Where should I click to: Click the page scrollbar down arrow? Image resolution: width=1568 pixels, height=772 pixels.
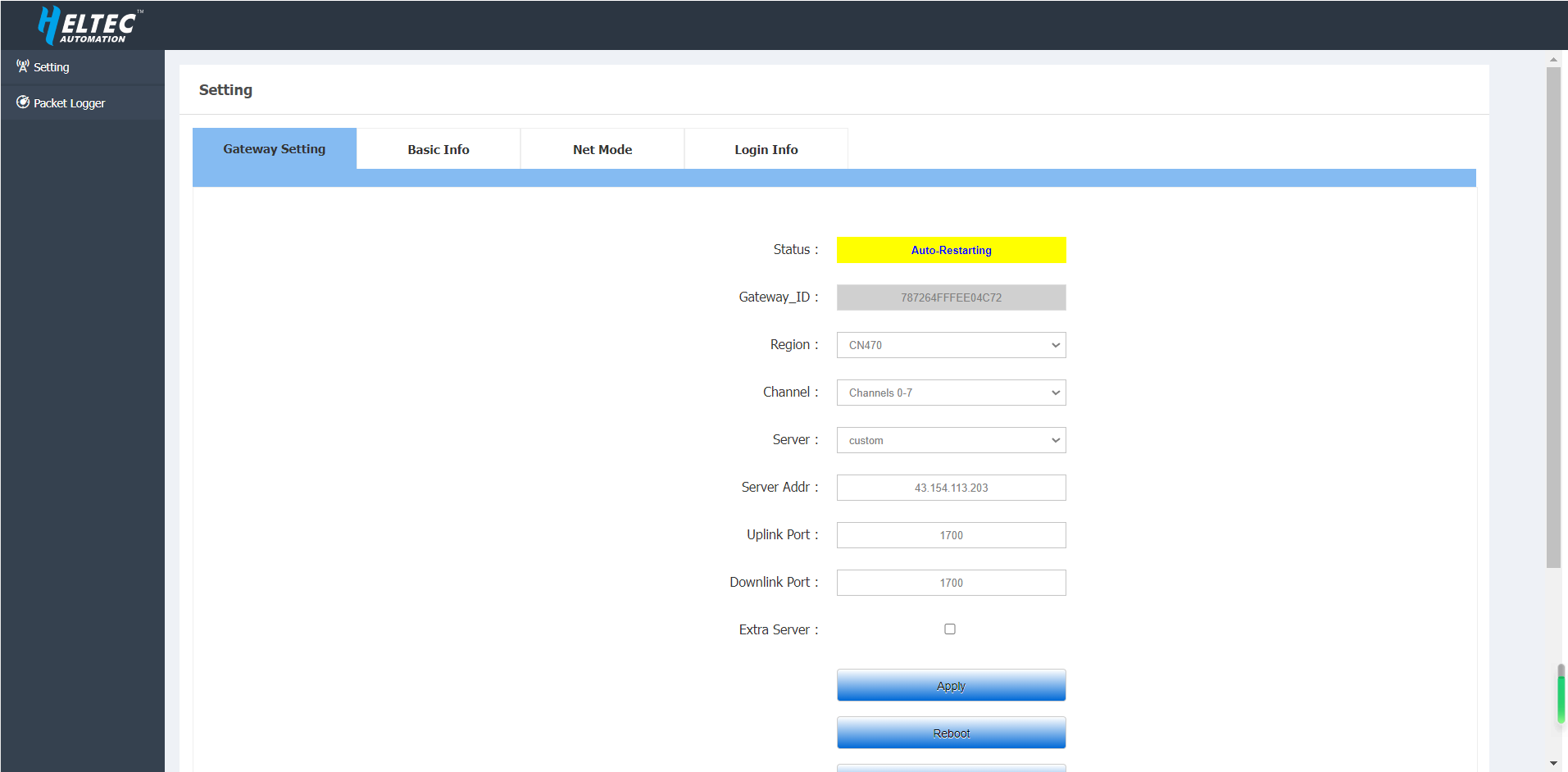(x=1553, y=763)
